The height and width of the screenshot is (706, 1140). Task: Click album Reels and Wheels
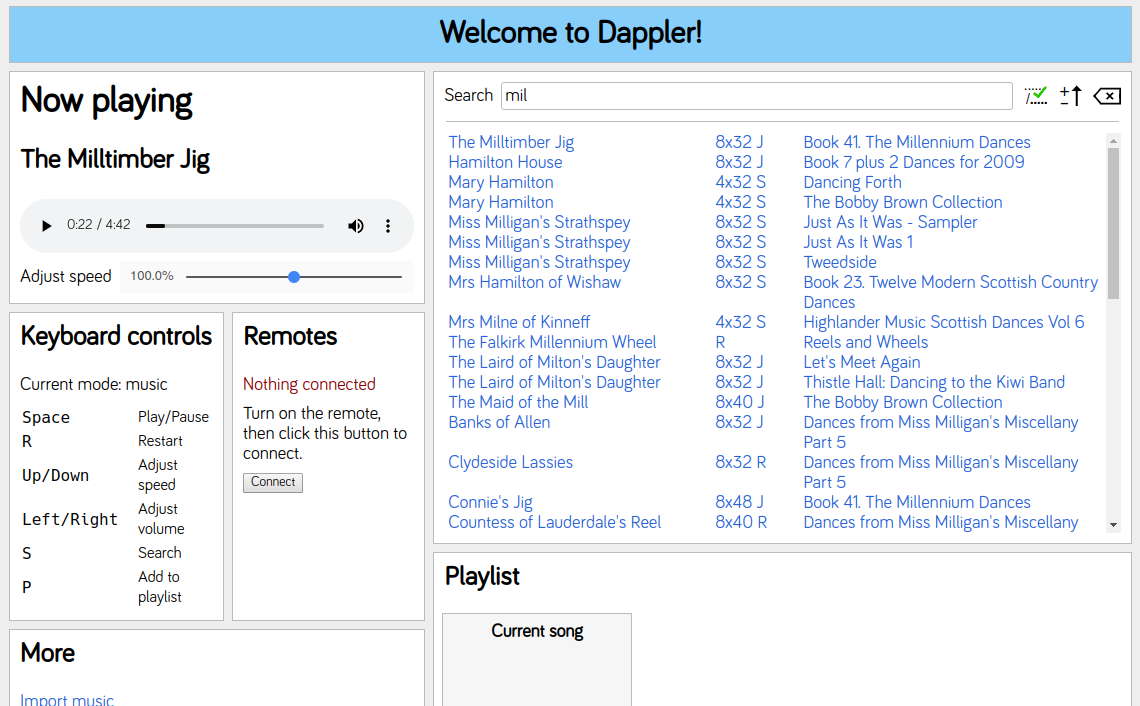865,342
